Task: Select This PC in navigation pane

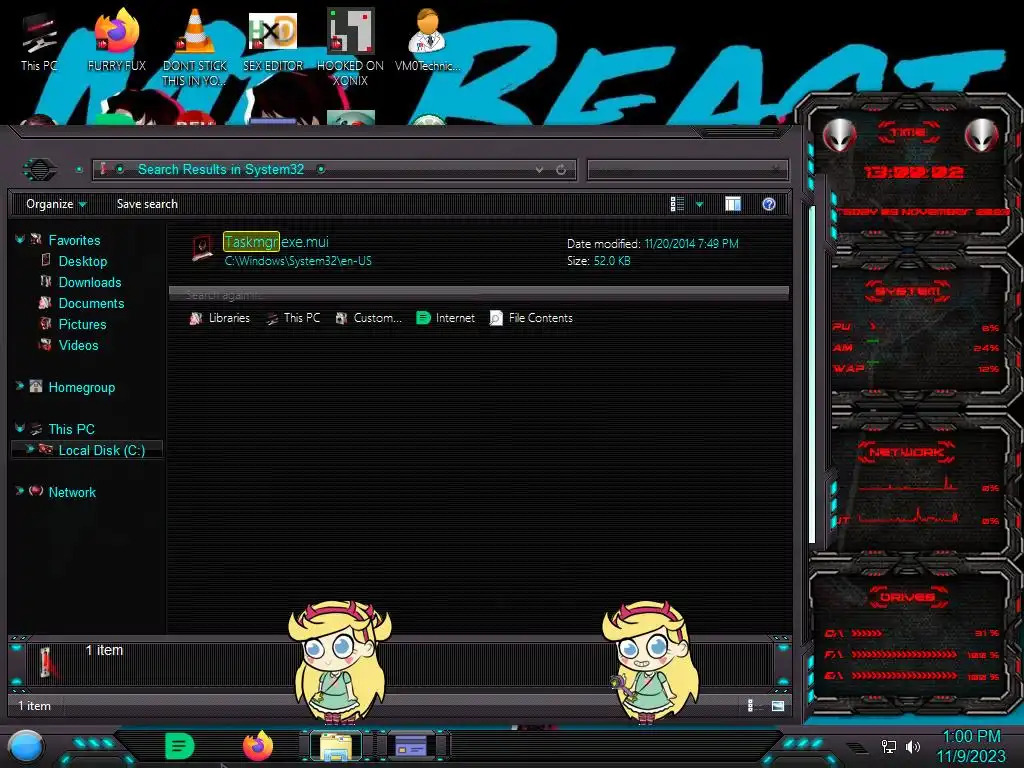Action: [71, 429]
